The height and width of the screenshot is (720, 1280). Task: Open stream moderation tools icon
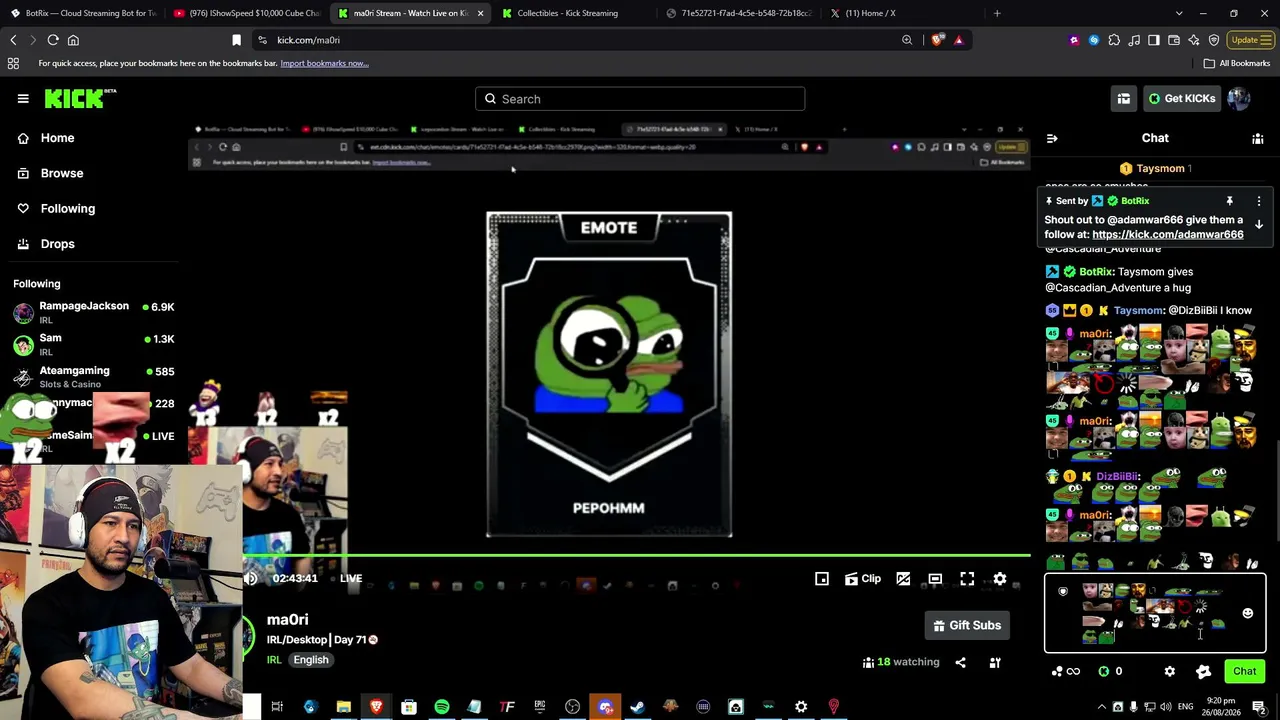point(995,662)
